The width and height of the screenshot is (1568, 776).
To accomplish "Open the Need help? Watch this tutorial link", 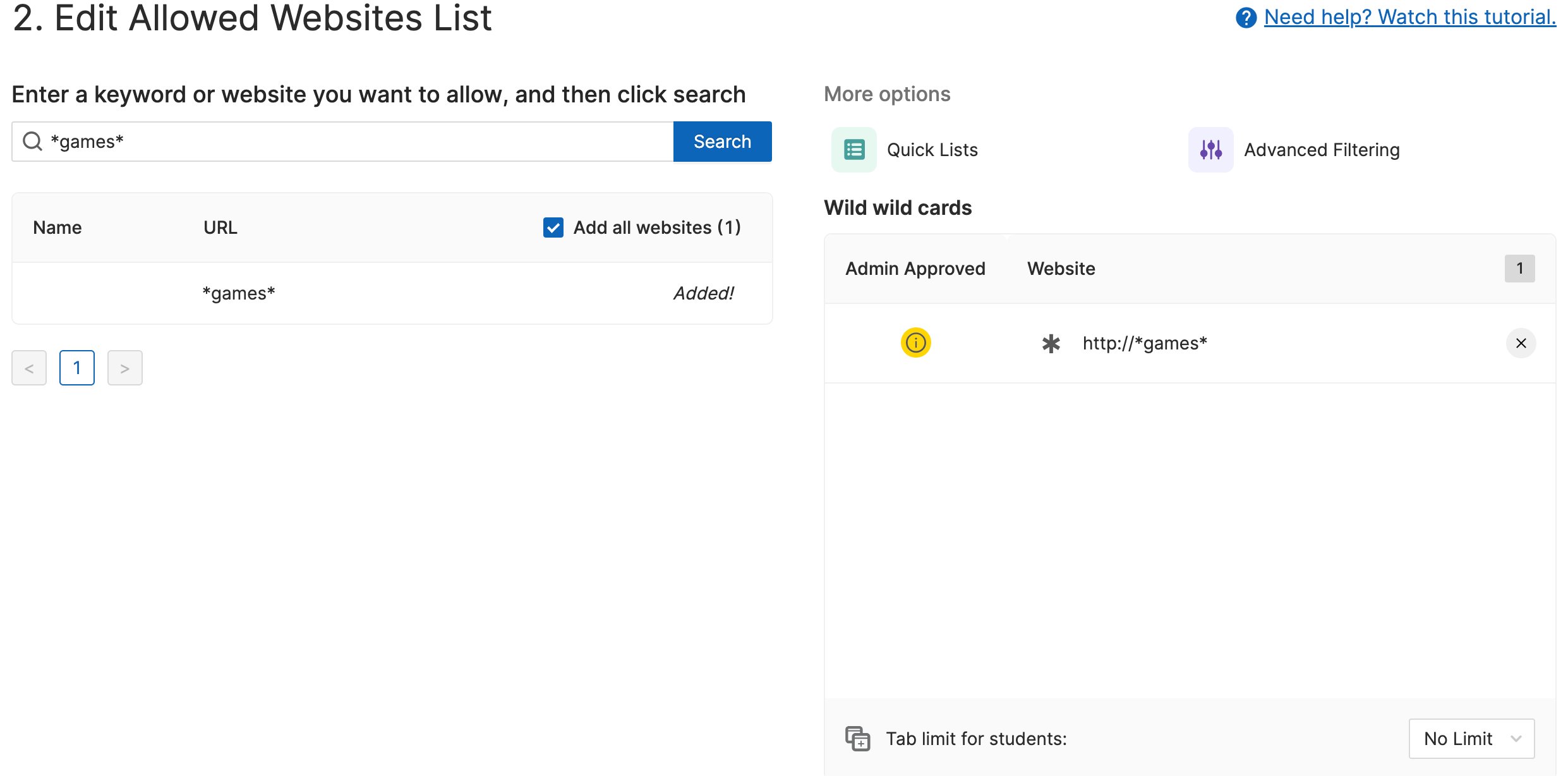I will click(1410, 17).
